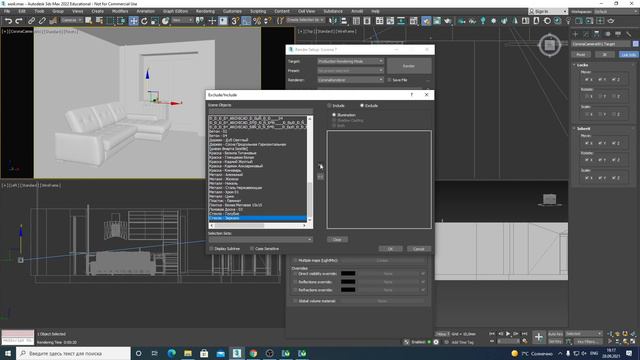Open the selection filter dropdown in main toolbar
Image resolution: width=640 pixels, height=360 pixels.
tap(72, 20)
